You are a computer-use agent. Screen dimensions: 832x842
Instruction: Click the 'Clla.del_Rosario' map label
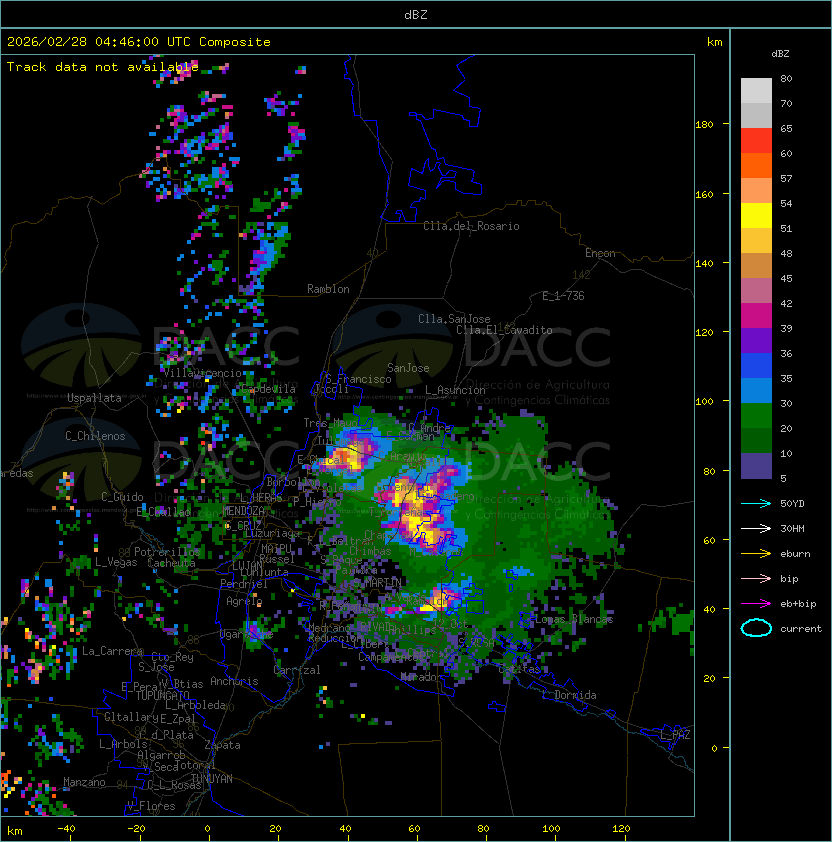coord(471,226)
